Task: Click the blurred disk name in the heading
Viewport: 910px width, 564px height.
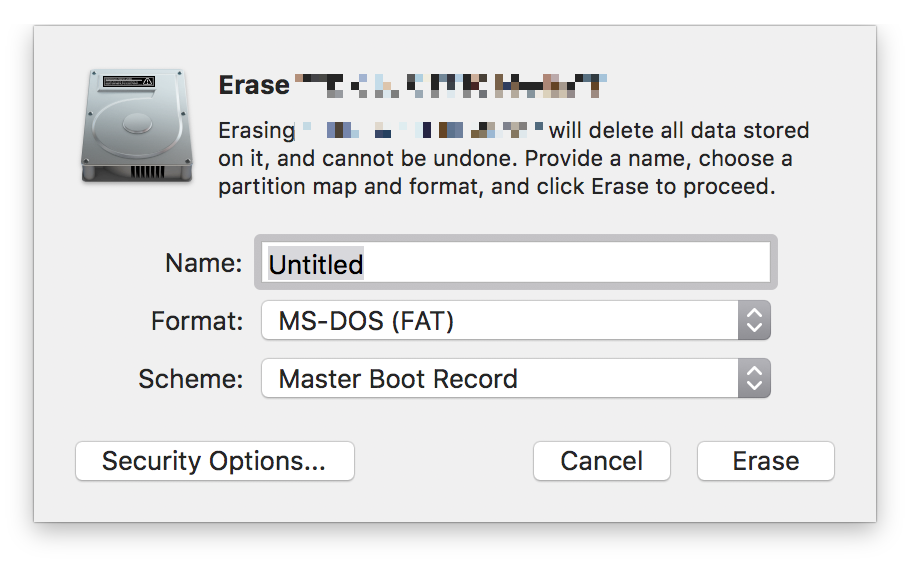Action: pos(452,86)
